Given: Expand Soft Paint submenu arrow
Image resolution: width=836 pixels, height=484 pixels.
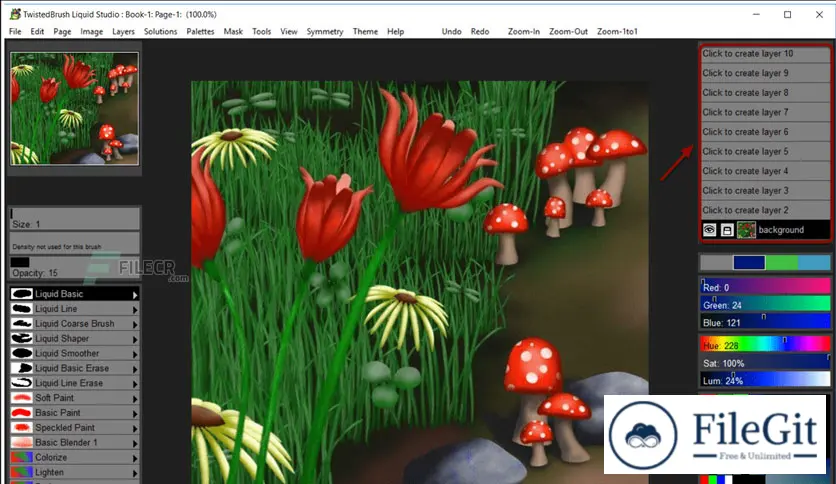Looking at the screenshot, I should tap(135, 398).
